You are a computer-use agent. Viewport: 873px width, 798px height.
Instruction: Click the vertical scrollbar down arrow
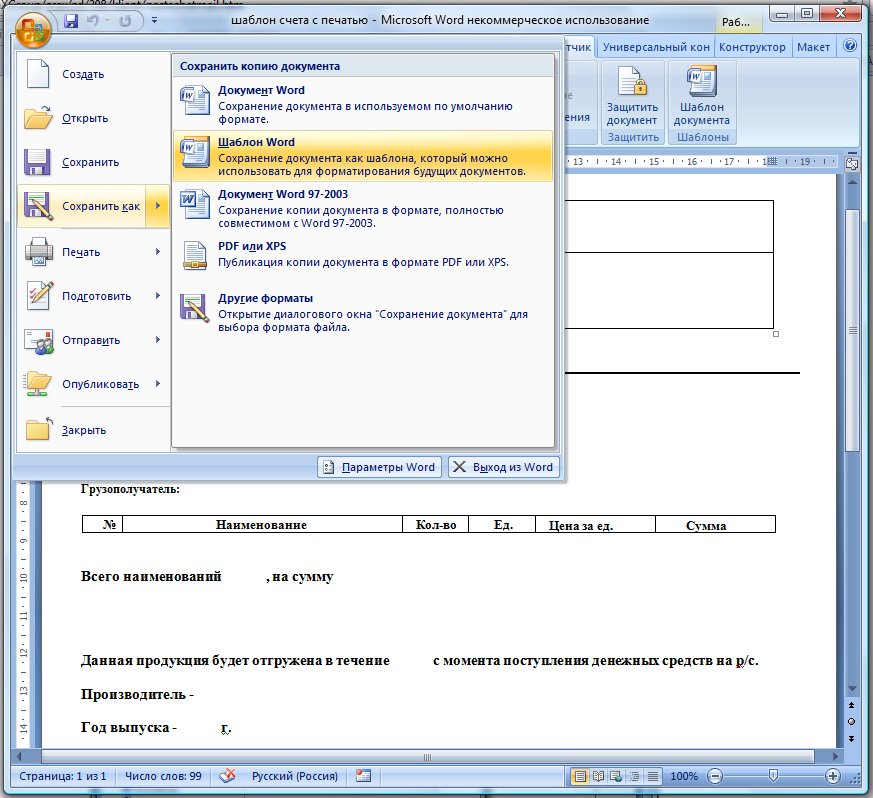(852, 689)
